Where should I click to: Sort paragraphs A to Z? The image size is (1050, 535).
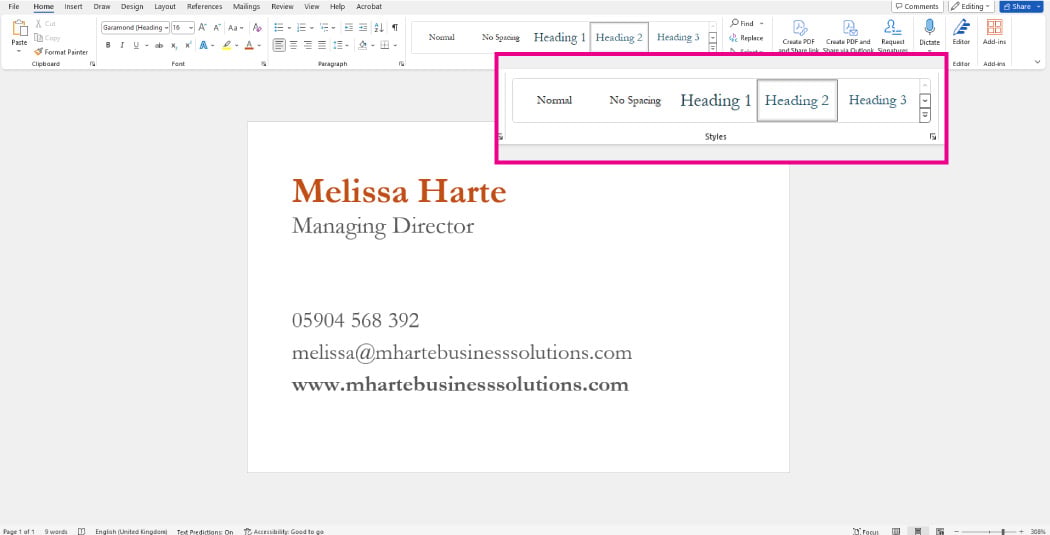coord(378,27)
